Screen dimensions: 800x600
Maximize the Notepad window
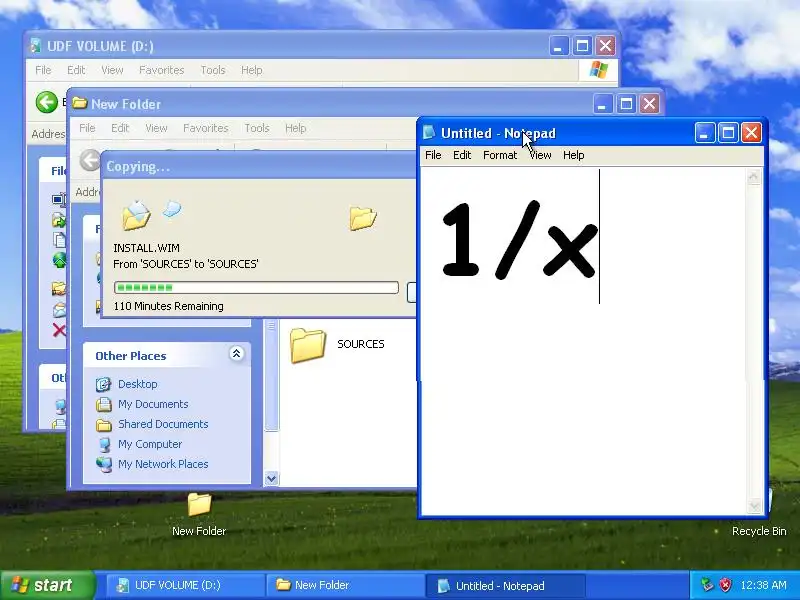pyautogui.click(x=728, y=133)
